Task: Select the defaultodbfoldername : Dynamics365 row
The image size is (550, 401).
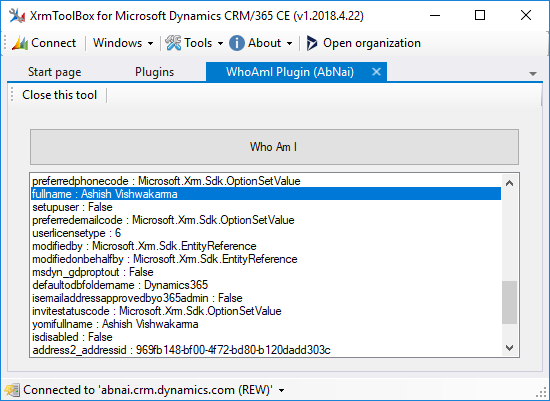Action: (266, 285)
